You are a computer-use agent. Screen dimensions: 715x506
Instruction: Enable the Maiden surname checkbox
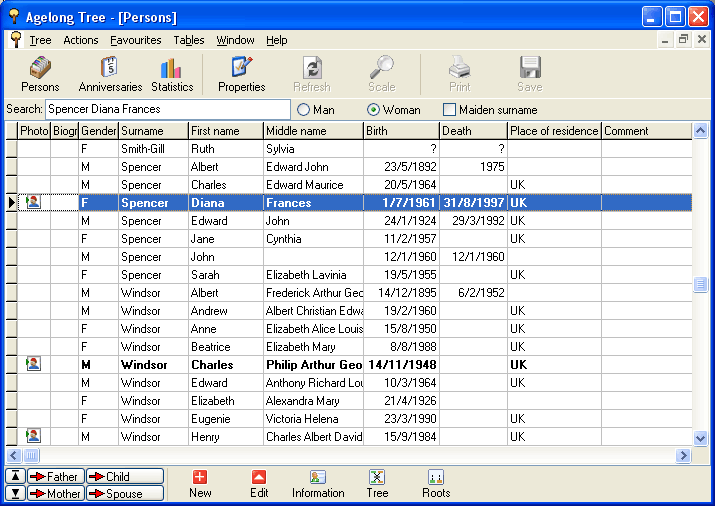point(449,109)
